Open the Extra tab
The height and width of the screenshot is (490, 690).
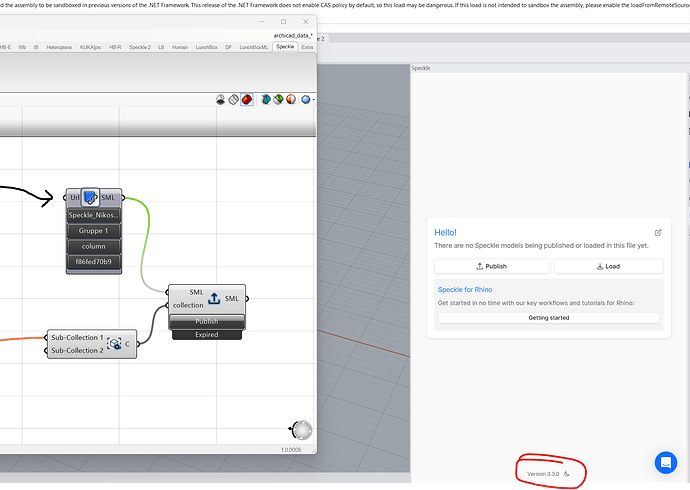pos(307,47)
